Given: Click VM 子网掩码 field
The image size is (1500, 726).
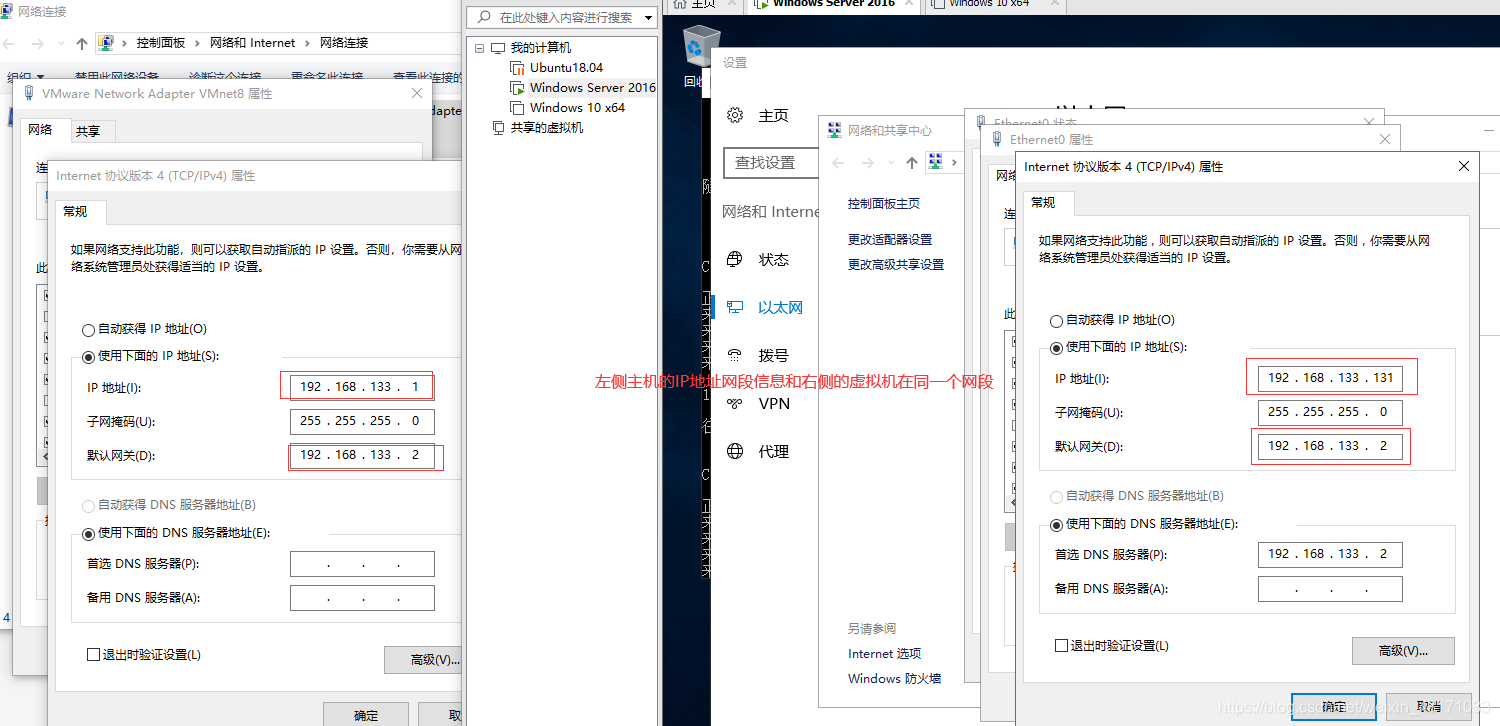Looking at the screenshot, I should click(x=1330, y=412).
